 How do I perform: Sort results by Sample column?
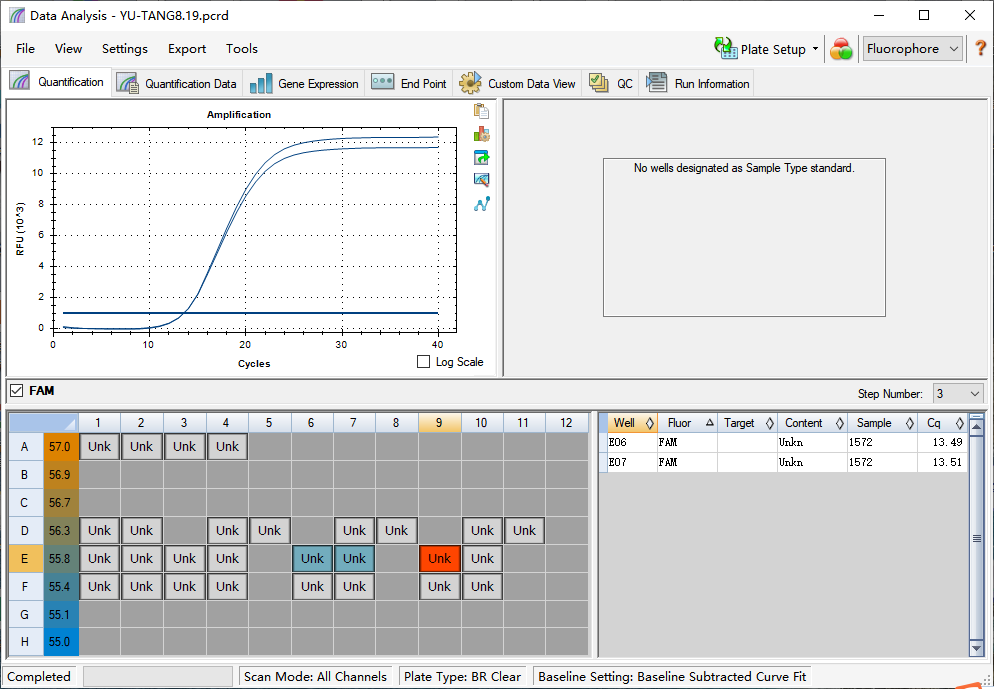point(882,423)
